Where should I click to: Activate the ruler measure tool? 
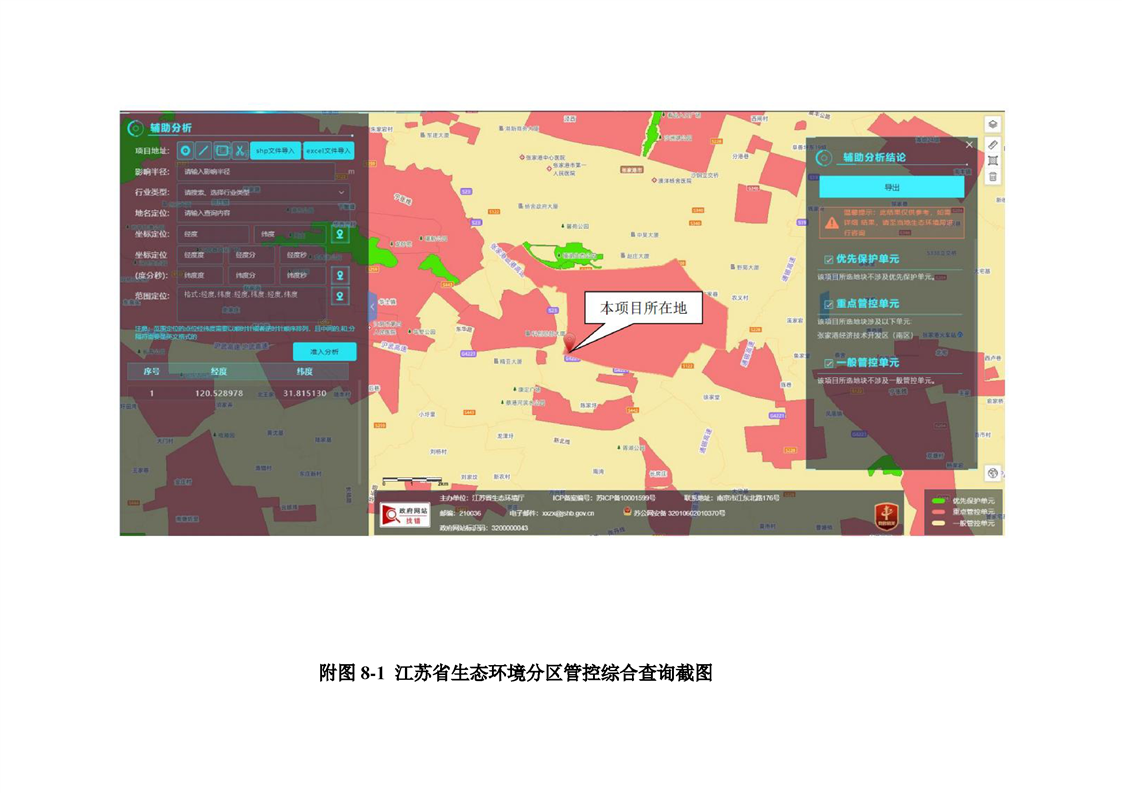point(992,143)
